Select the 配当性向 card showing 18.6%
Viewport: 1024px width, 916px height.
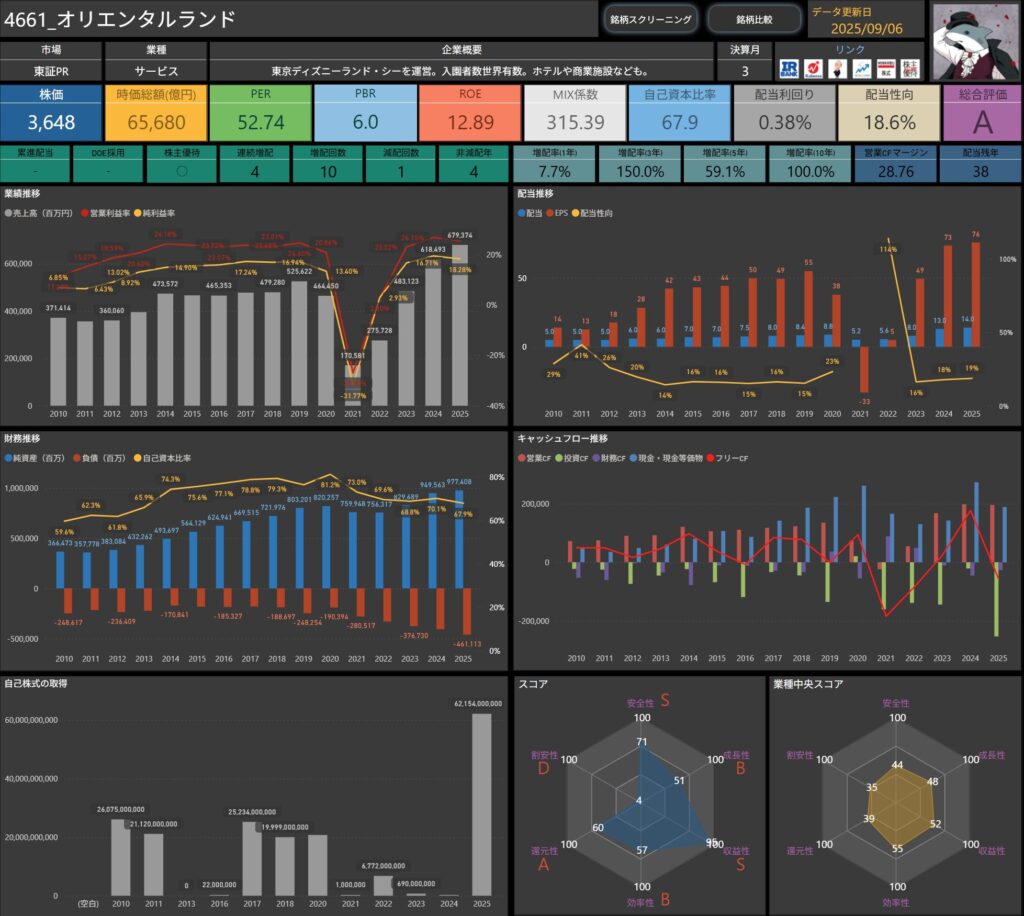pyautogui.click(x=889, y=112)
